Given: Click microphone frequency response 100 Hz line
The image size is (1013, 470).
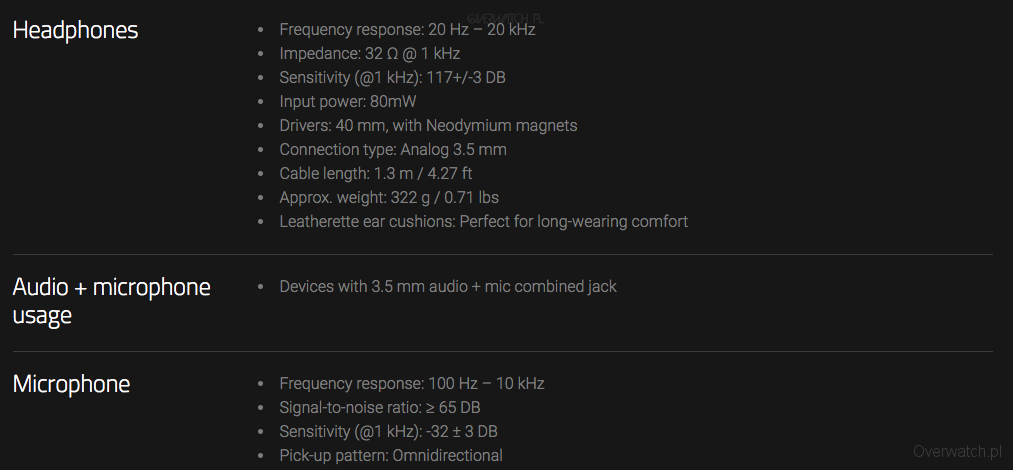Looking at the screenshot, I should point(412,384).
